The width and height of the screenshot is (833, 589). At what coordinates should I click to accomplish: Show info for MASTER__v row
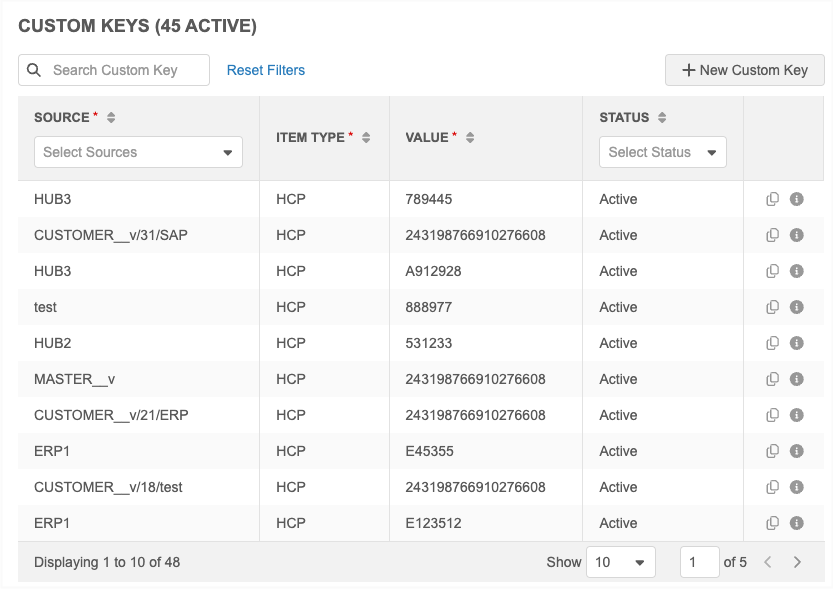point(797,379)
